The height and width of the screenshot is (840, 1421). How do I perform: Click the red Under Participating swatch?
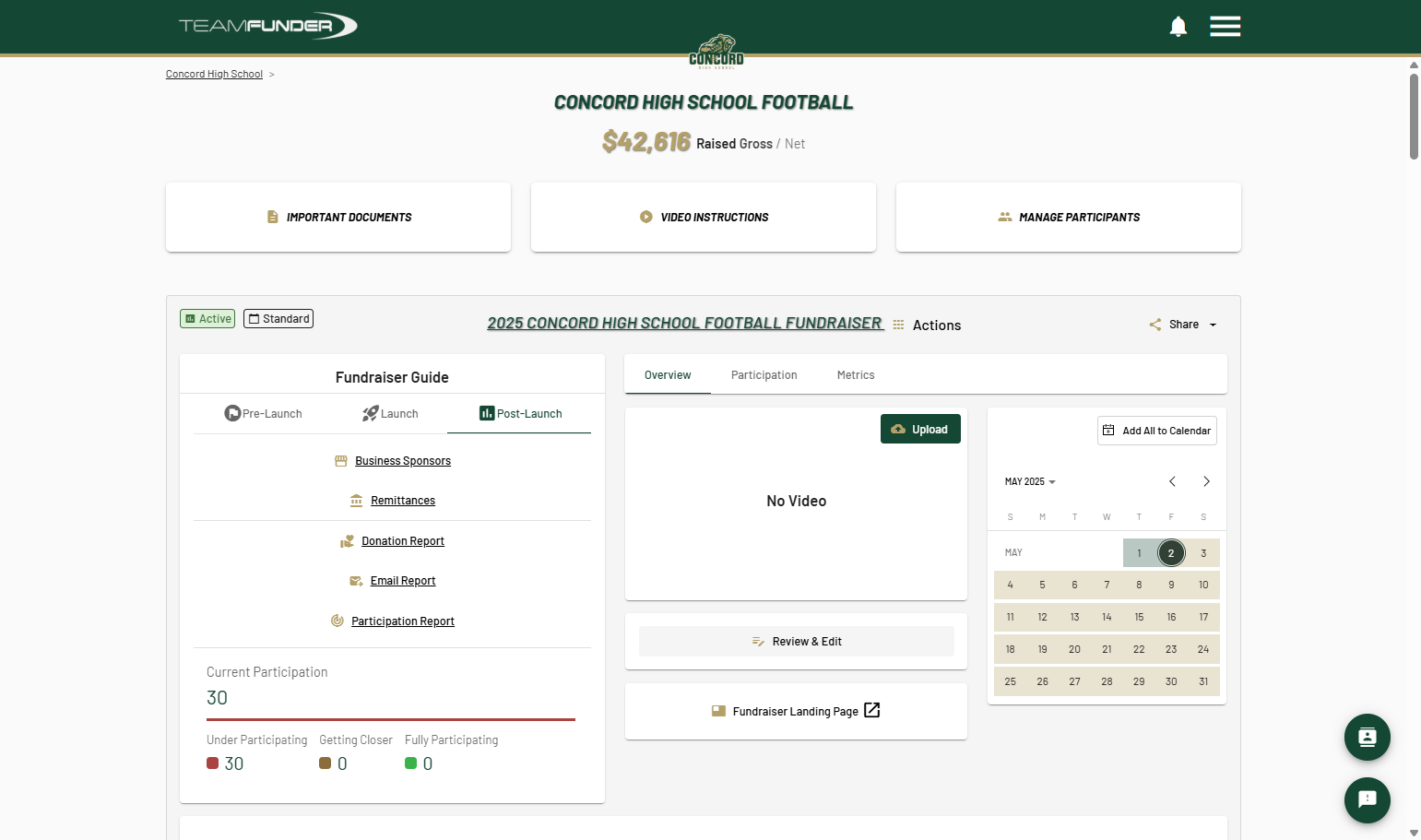(x=212, y=763)
